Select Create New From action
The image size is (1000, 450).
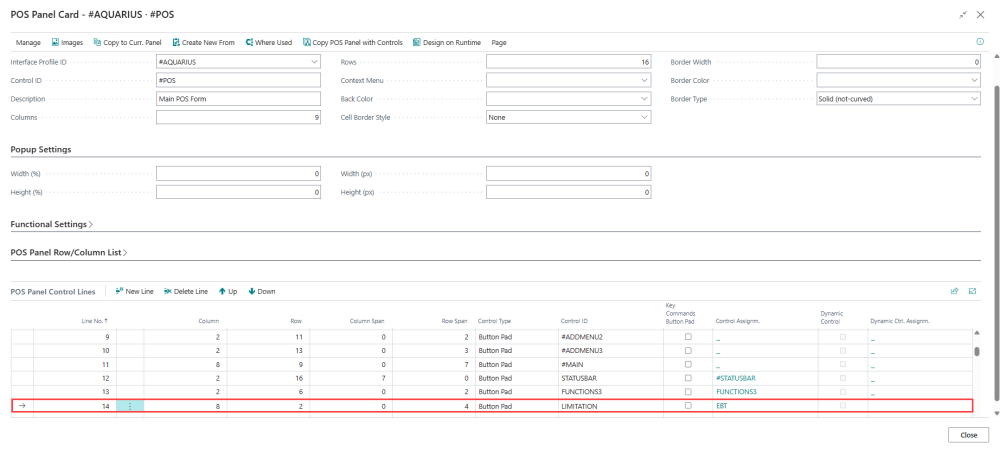[x=203, y=43]
